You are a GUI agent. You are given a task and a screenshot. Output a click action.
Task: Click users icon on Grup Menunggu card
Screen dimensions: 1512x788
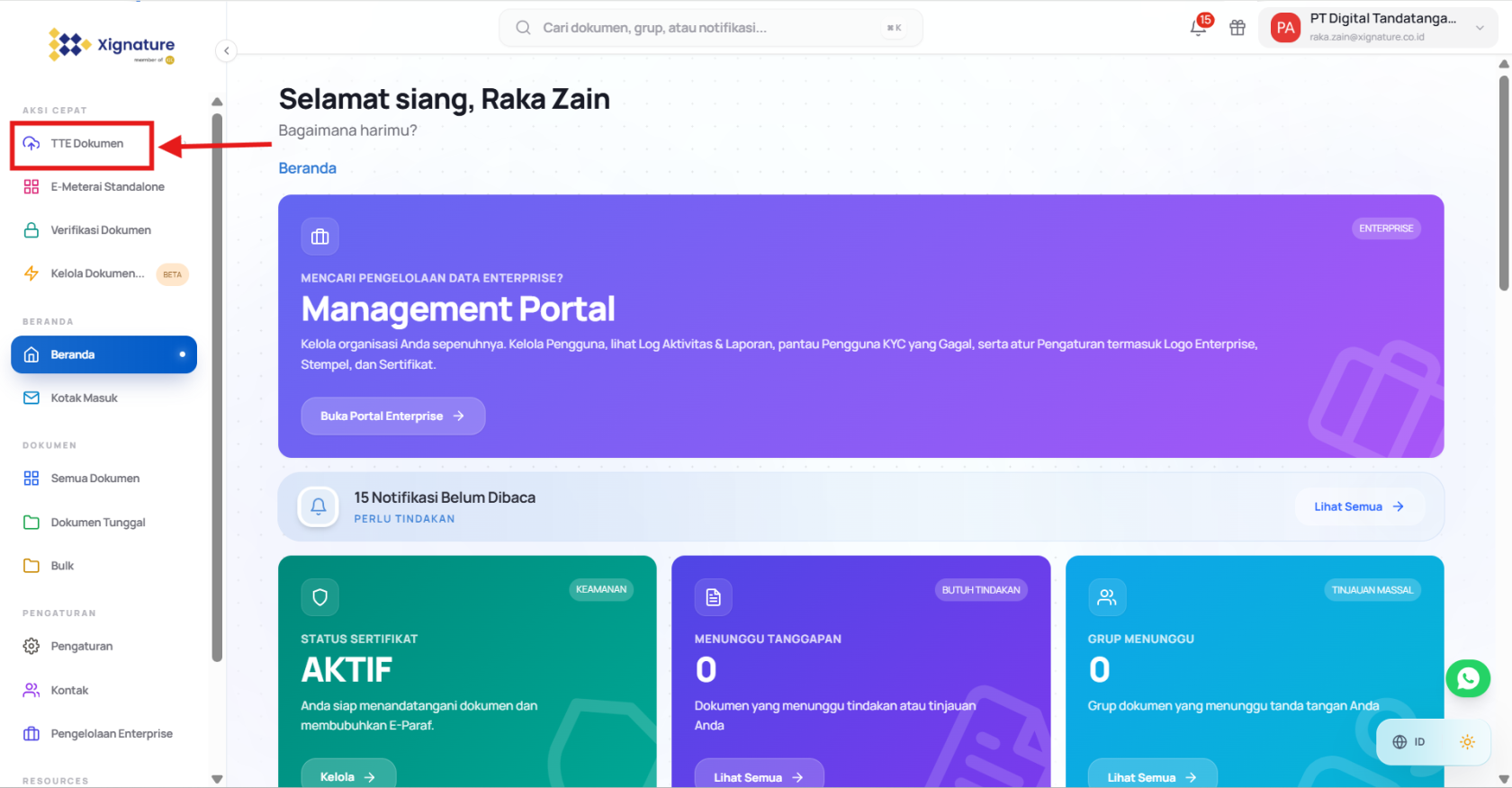point(1107,596)
